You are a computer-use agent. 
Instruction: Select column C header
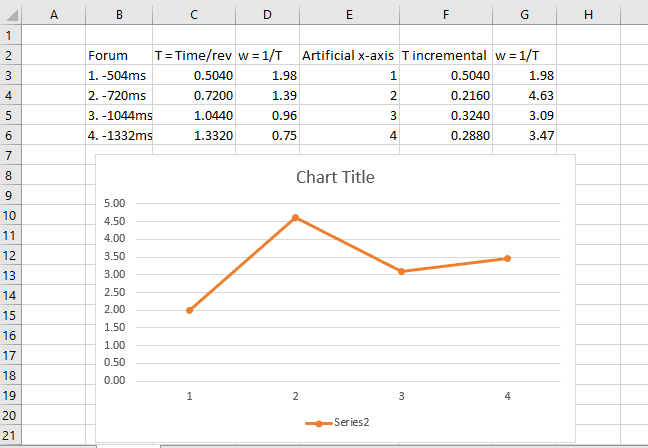click(193, 12)
